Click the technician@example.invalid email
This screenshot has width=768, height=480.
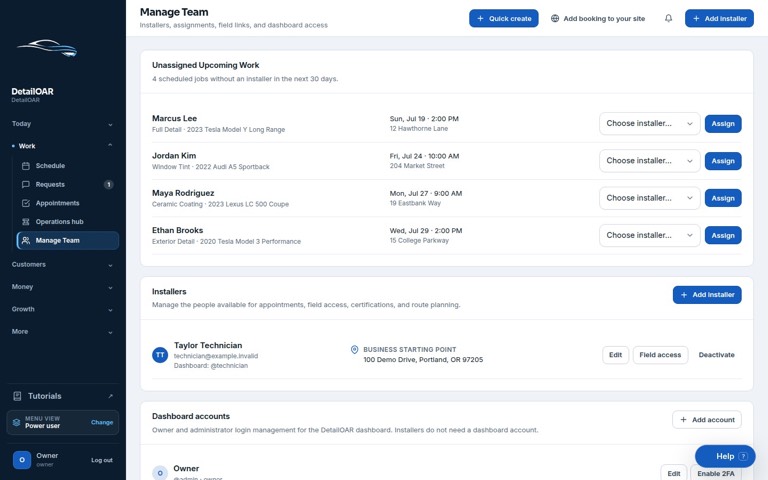[216, 356]
